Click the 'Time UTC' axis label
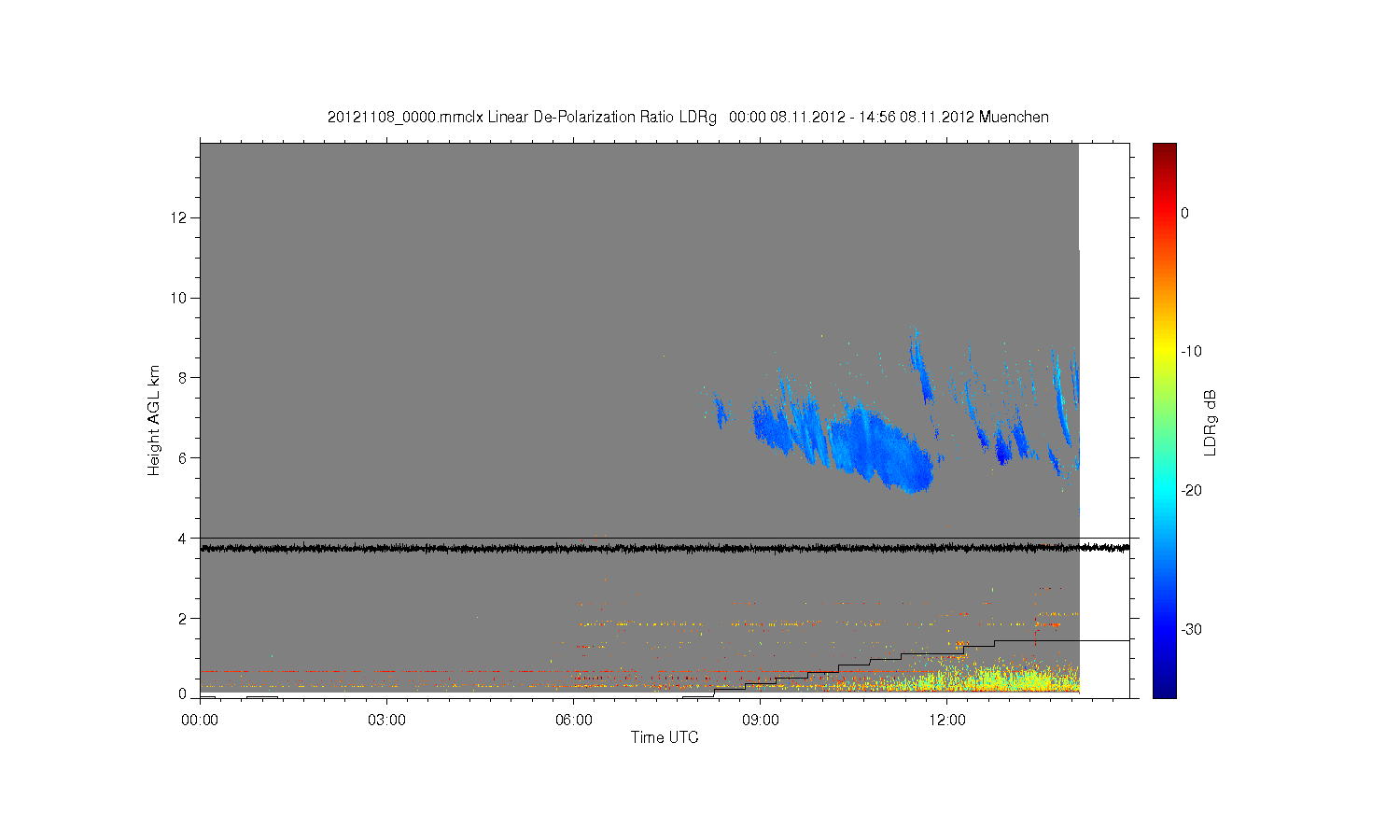Image resolution: width=1400 pixels, height=840 pixels. [665, 737]
